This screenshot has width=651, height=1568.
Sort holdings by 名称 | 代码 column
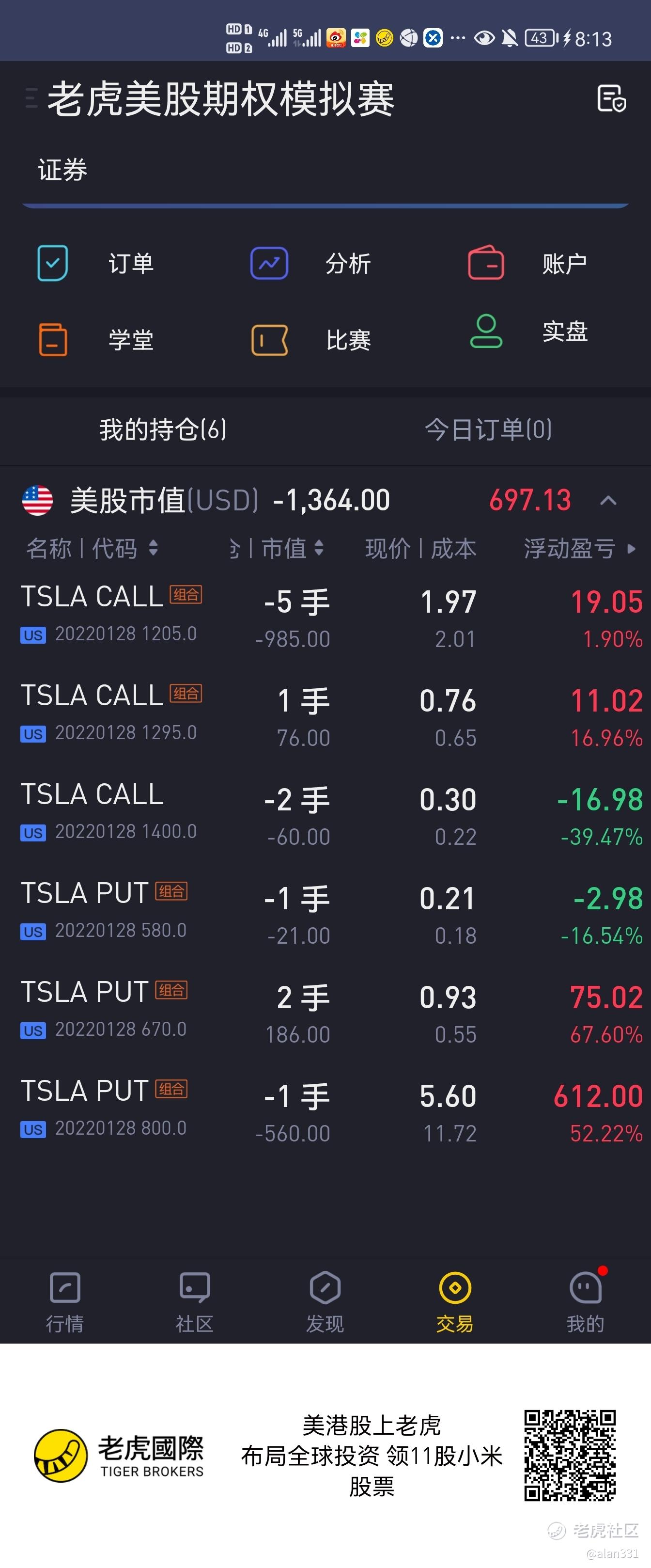click(x=91, y=548)
